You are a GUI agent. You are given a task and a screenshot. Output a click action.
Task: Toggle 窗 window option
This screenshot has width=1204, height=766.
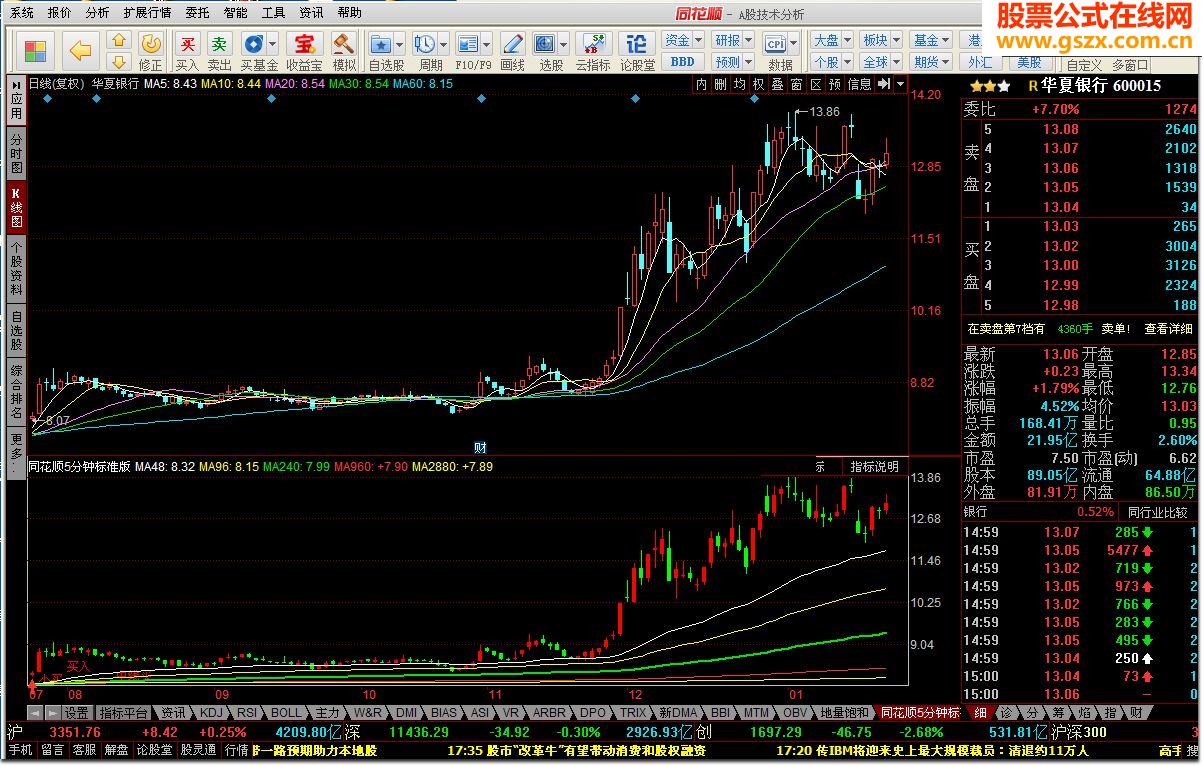point(796,84)
